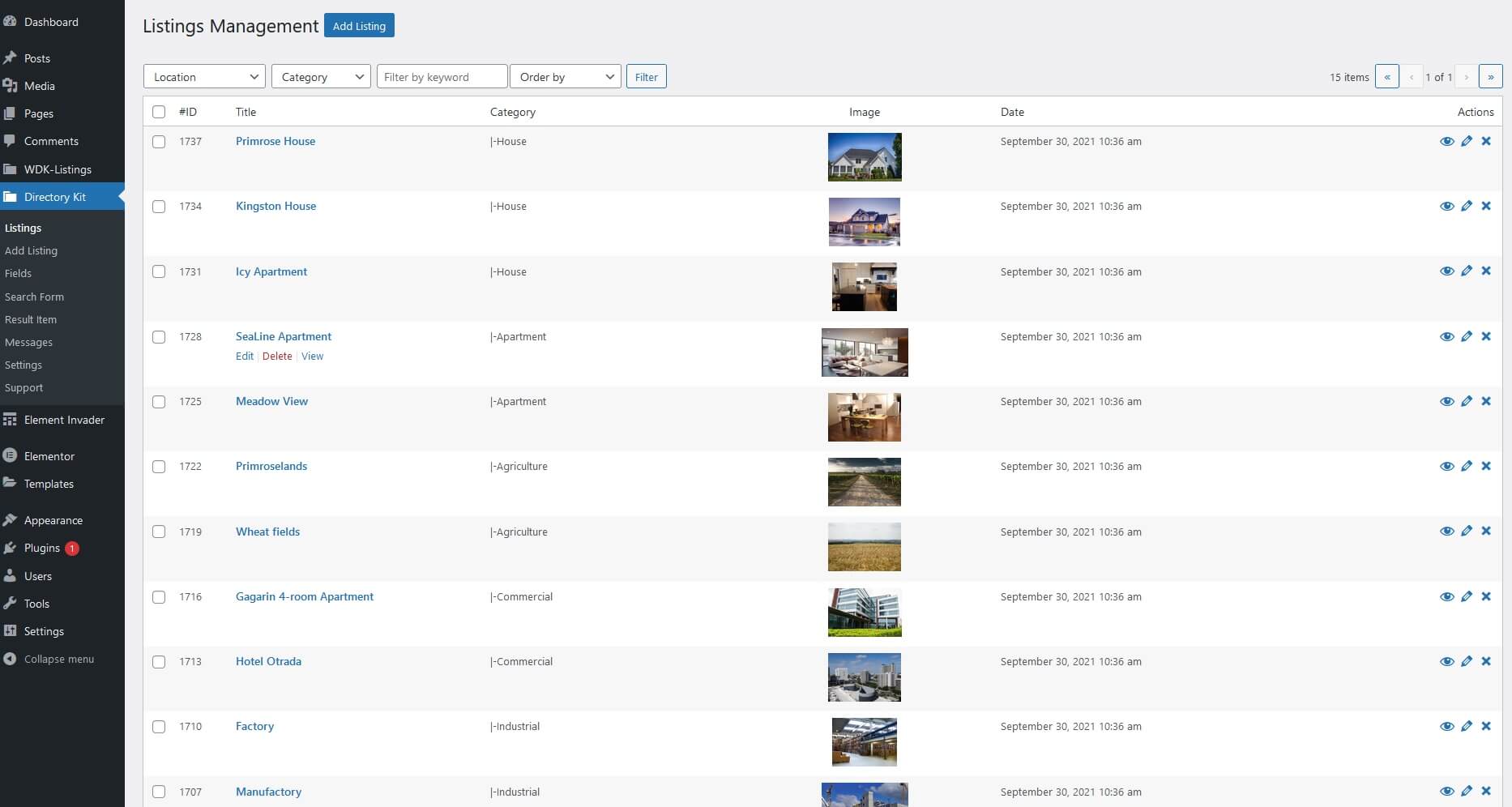The width and height of the screenshot is (1512, 807).
Task: Open the eye preview icon for Primrose House
Action: (x=1448, y=141)
